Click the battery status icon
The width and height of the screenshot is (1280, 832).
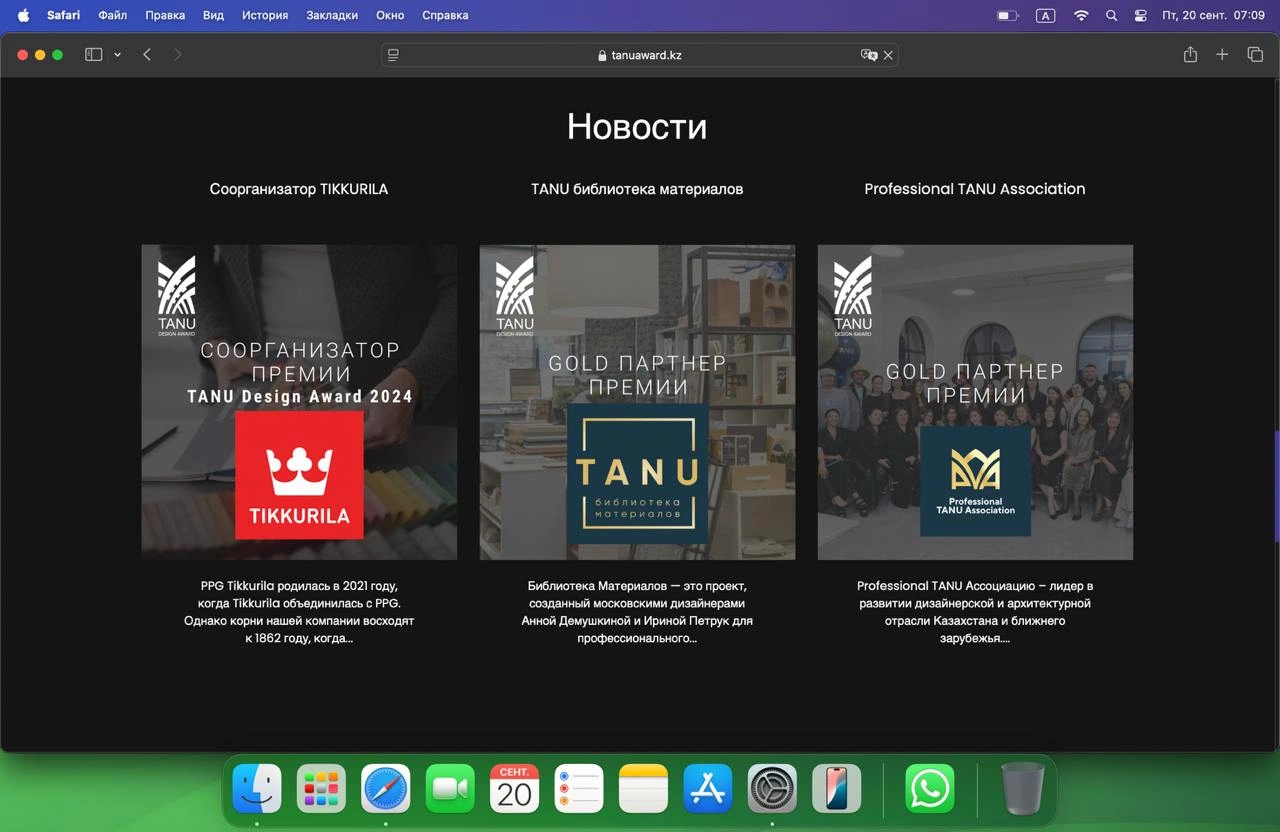click(1008, 15)
